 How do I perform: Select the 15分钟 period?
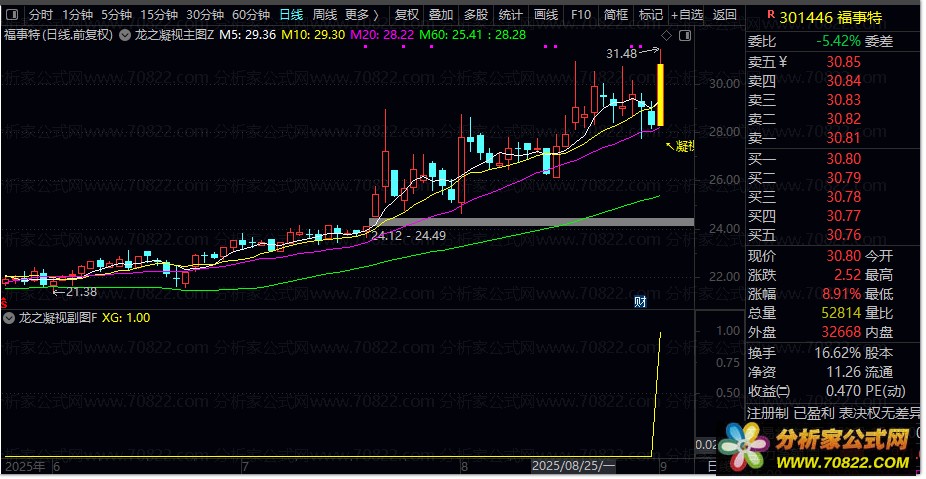click(x=159, y=15)
